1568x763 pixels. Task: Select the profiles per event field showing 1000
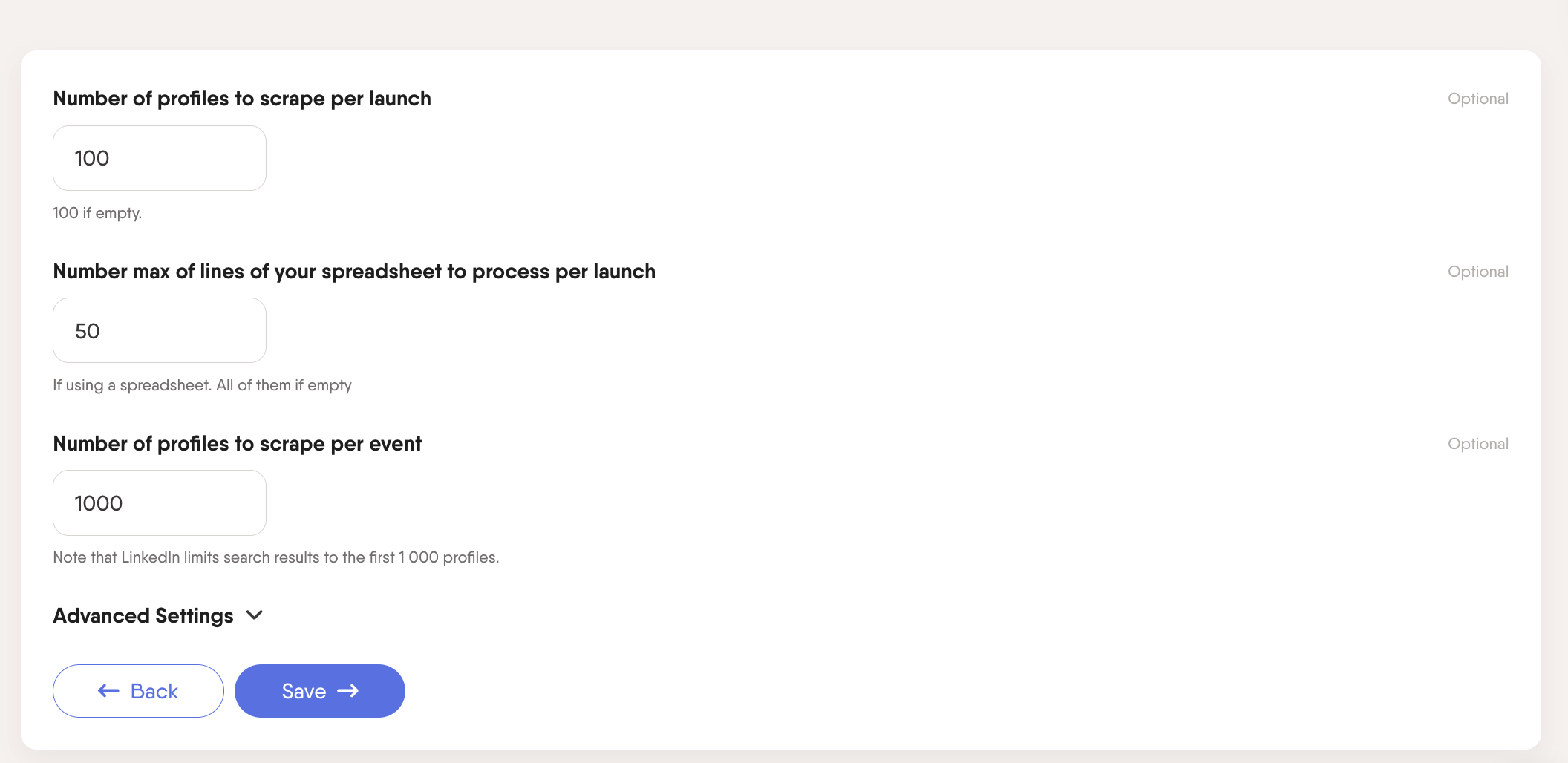[159, 502]
